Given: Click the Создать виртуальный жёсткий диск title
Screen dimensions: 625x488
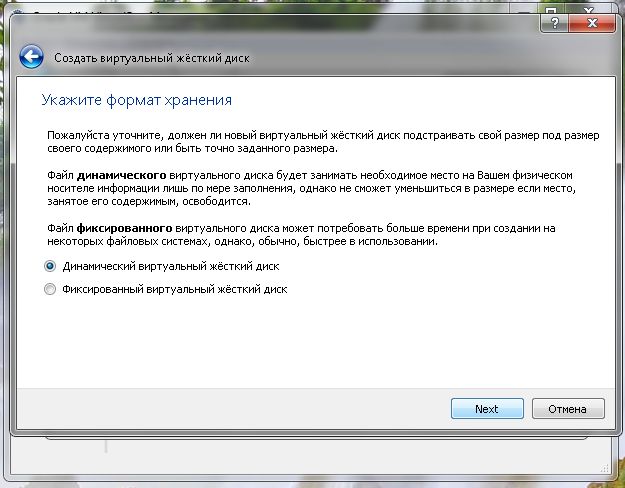Looking at the screenshot, I should [151, 58].
